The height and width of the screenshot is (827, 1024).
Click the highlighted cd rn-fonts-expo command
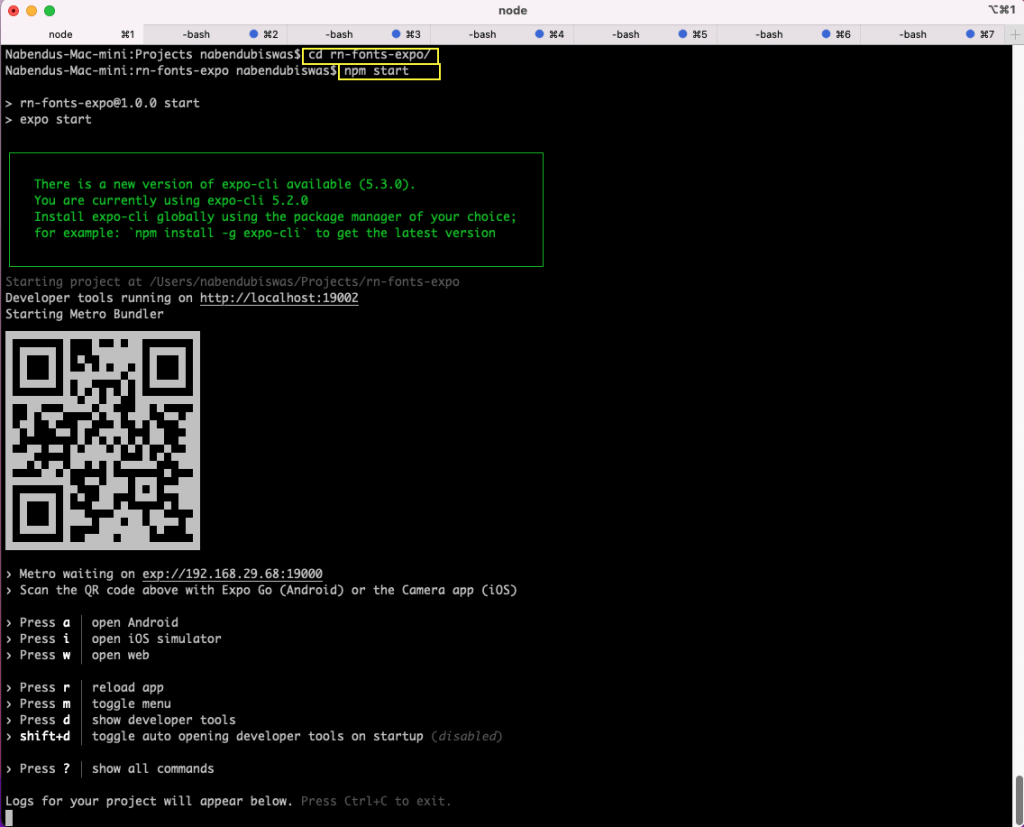pos(370,55)
